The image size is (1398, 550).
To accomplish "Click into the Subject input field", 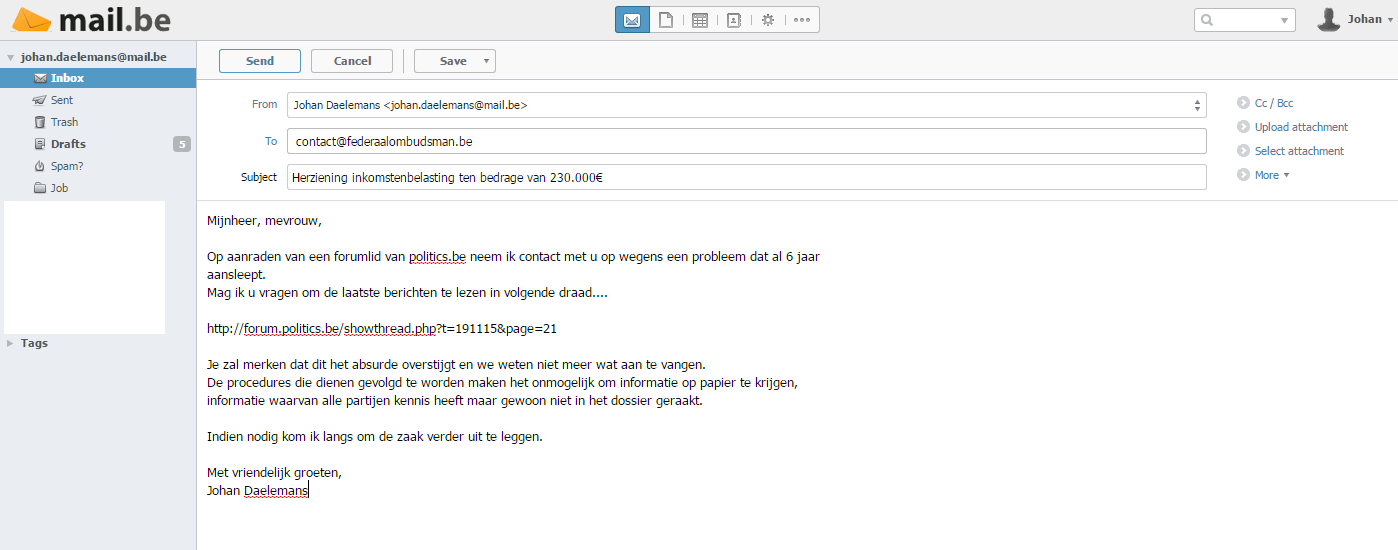I will tap(746, 177).
